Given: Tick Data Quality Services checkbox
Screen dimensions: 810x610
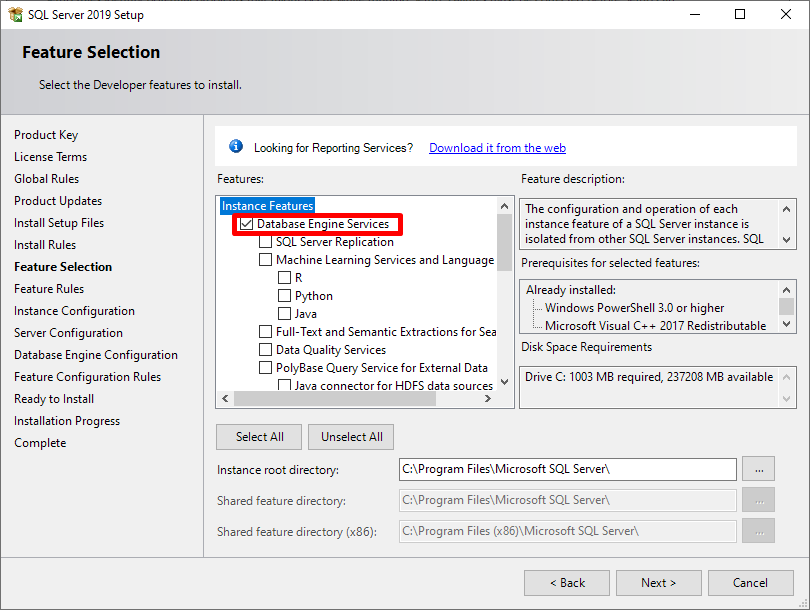Looking at the screenshot, I should click(x=265, y=350).
